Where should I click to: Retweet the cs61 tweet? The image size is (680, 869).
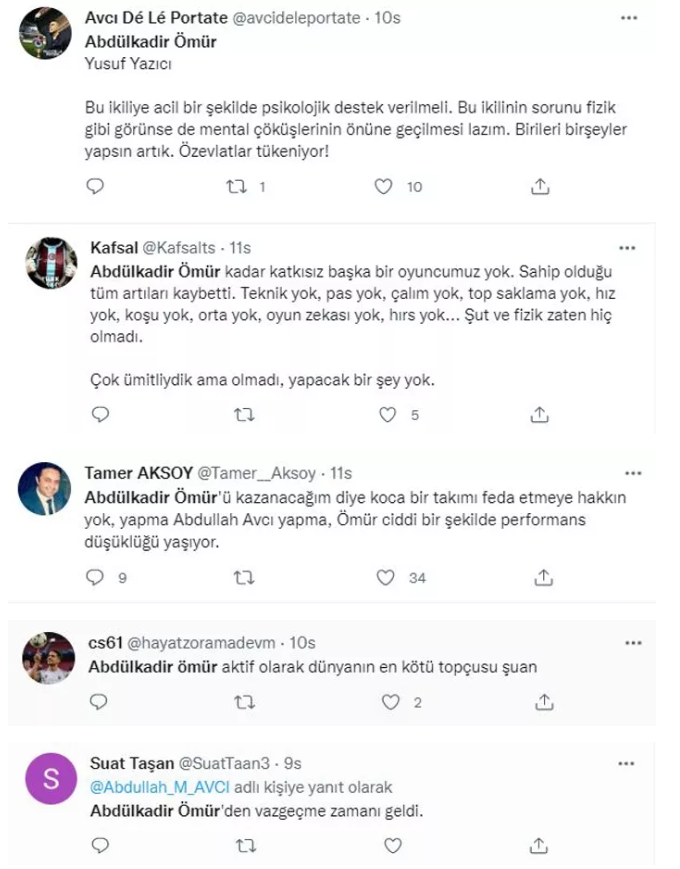point(240,702)
